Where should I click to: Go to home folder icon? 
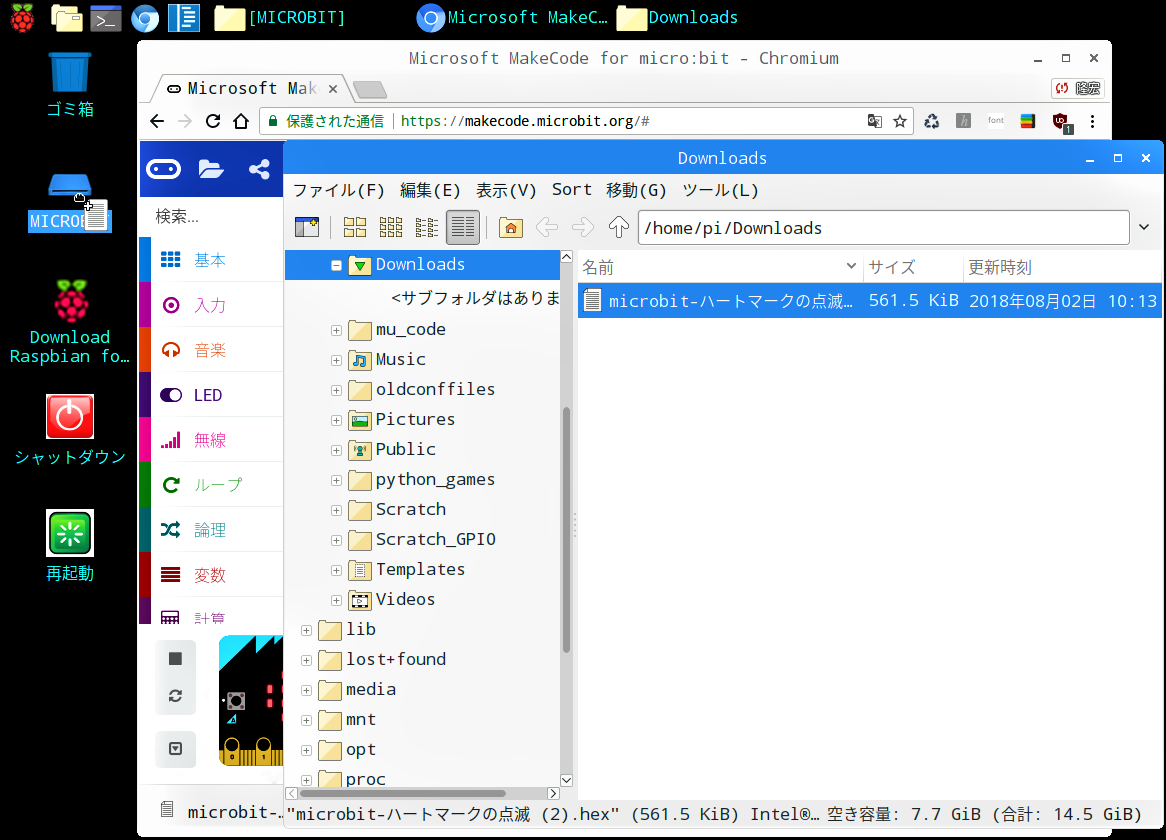coord(511,227)
